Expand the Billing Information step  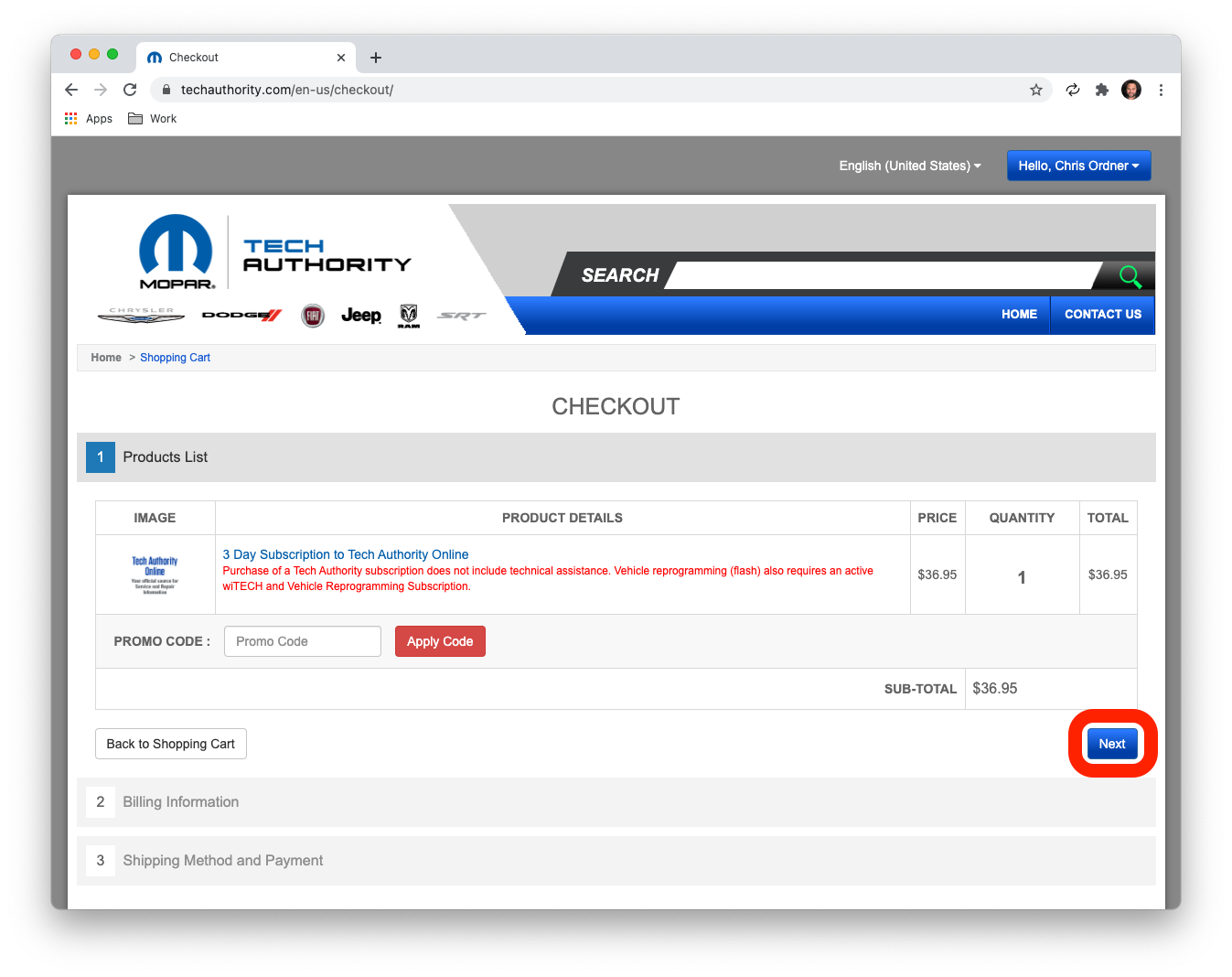[616, 802]
